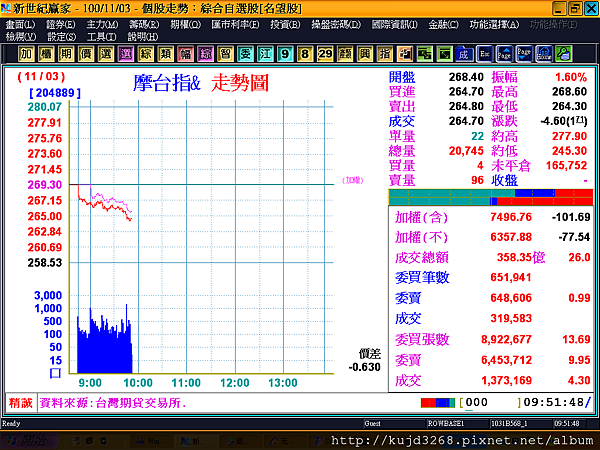Click the 加權(含) index value 7496.76
This screenshot has width=600, height=450.
pyautogui.click(x=511, y=217)
